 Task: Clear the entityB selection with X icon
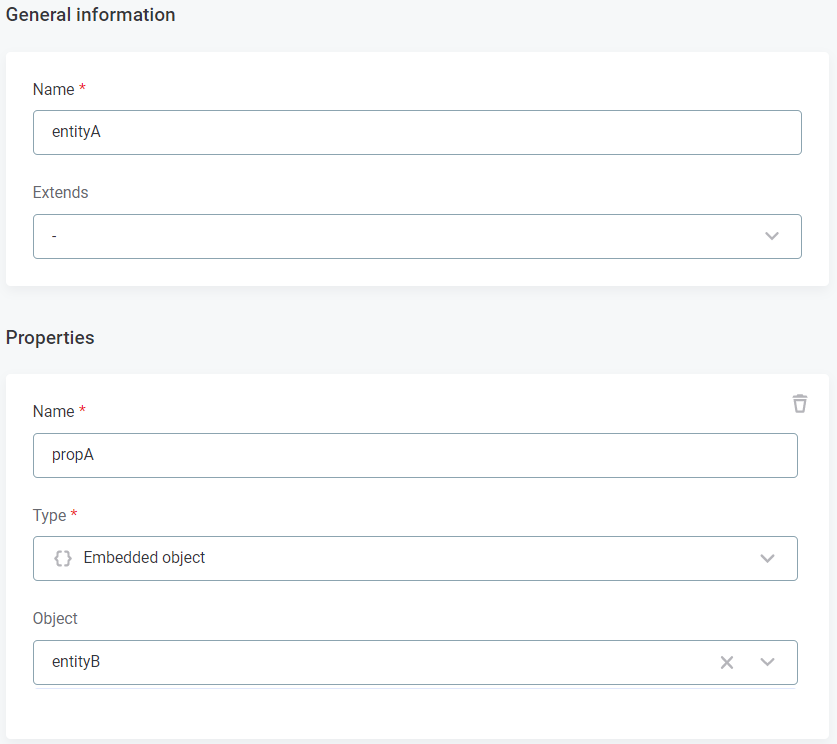(727, 662)
